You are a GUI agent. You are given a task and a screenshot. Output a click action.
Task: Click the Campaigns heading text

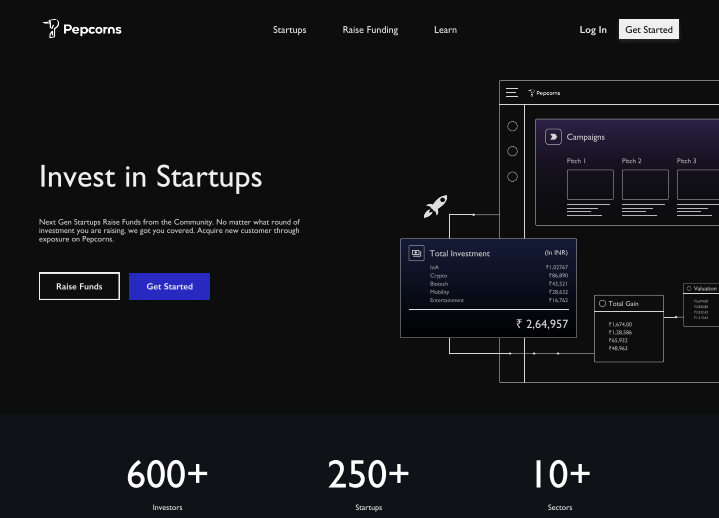[586, 137]
